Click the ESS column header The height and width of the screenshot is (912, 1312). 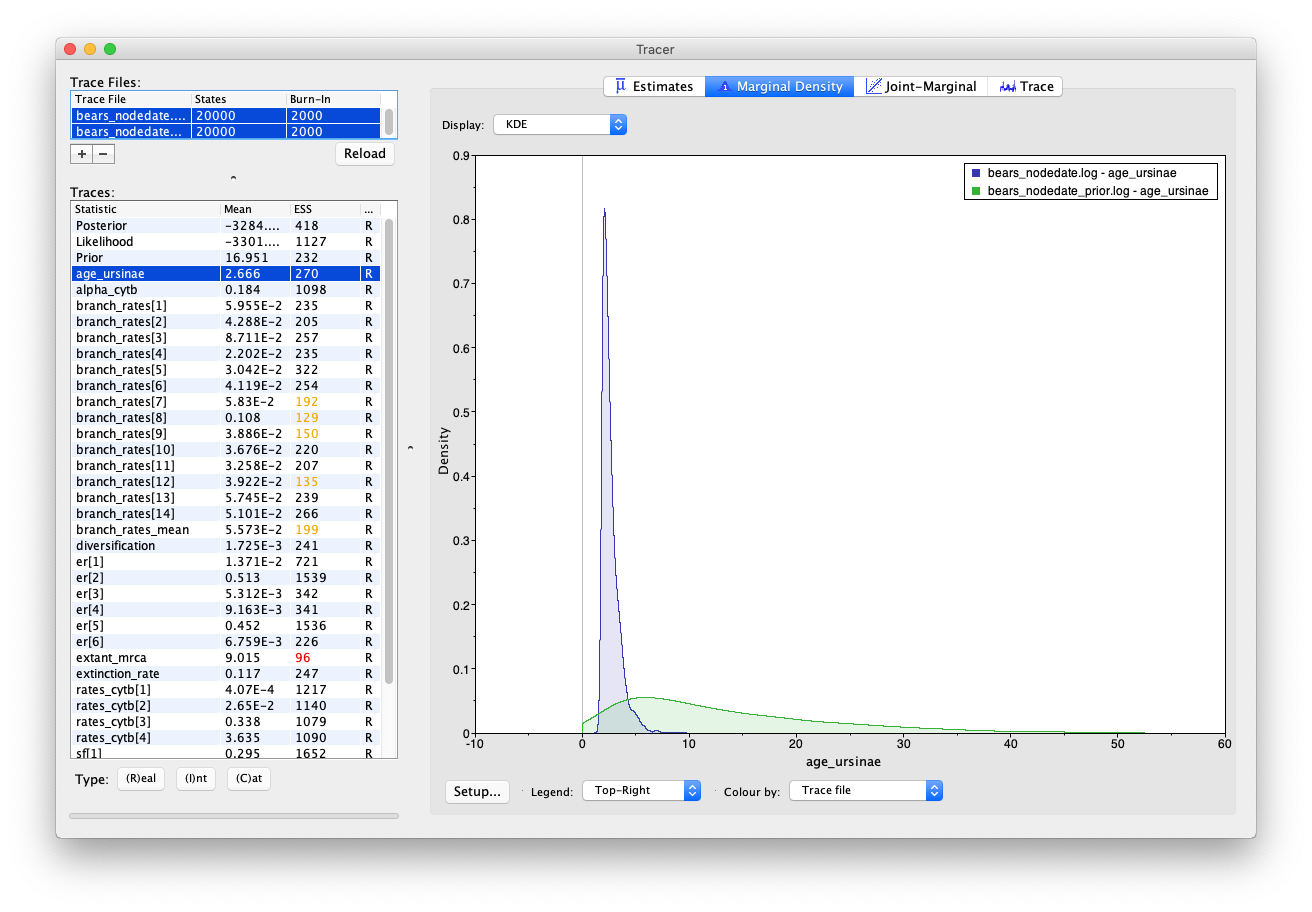coord(324,209)
